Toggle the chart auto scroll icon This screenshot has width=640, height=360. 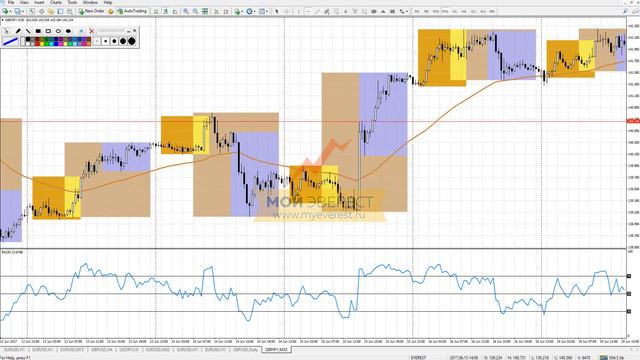pyautogui.click(x=216, y=11)
